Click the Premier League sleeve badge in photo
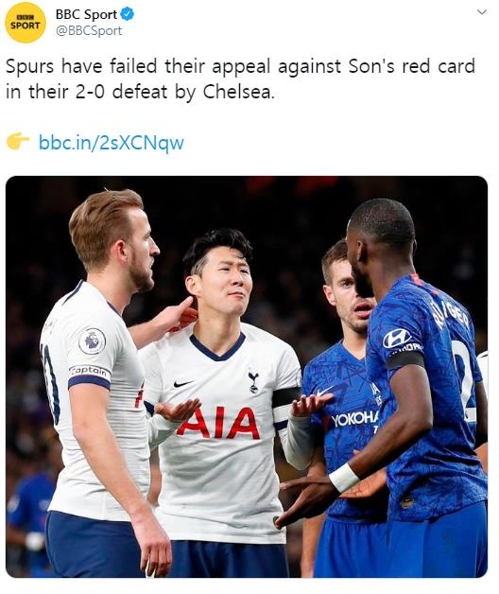Screen dimensions: 499x594 (92, 341)
